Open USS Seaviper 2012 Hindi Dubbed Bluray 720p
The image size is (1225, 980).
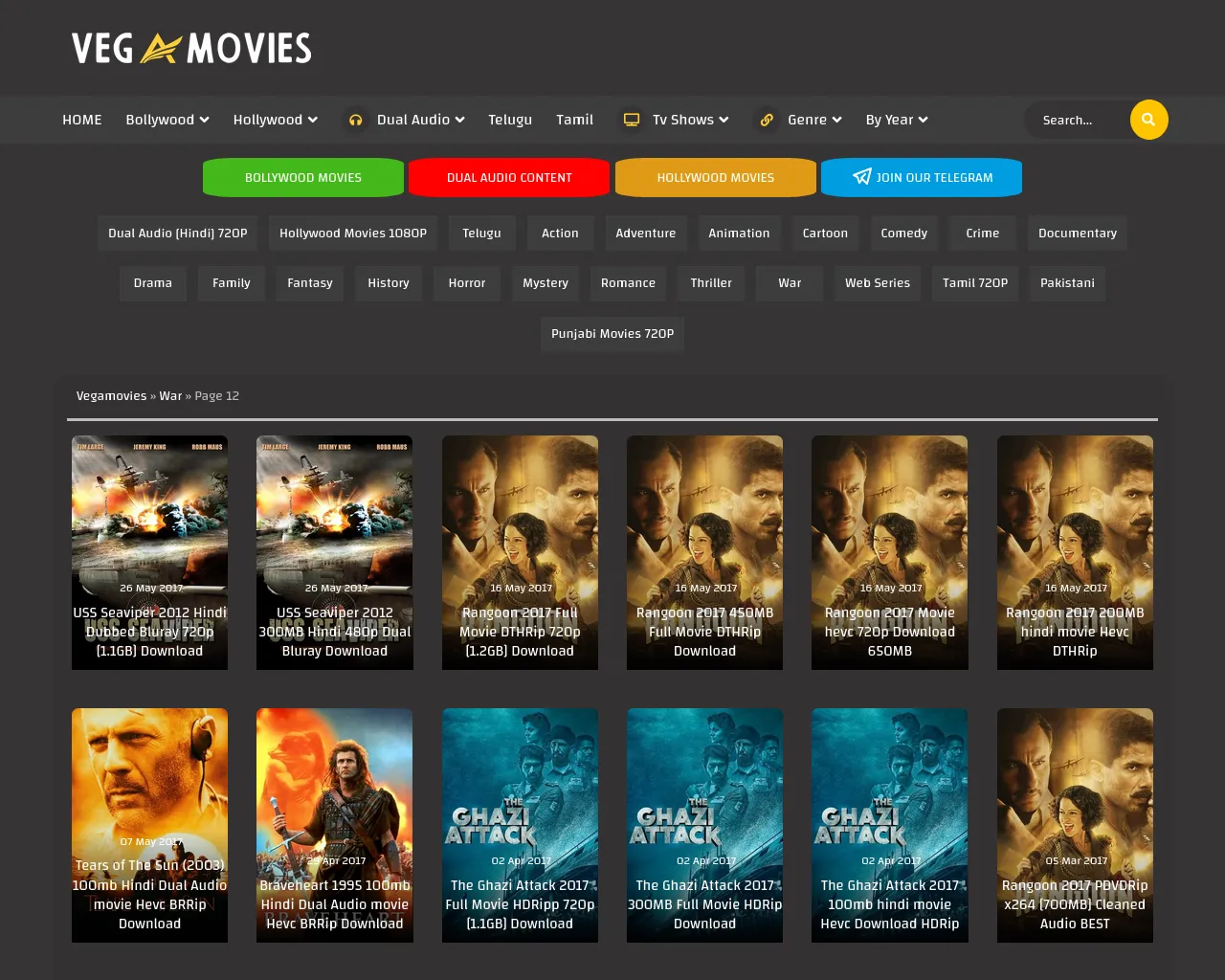[149, 552]
